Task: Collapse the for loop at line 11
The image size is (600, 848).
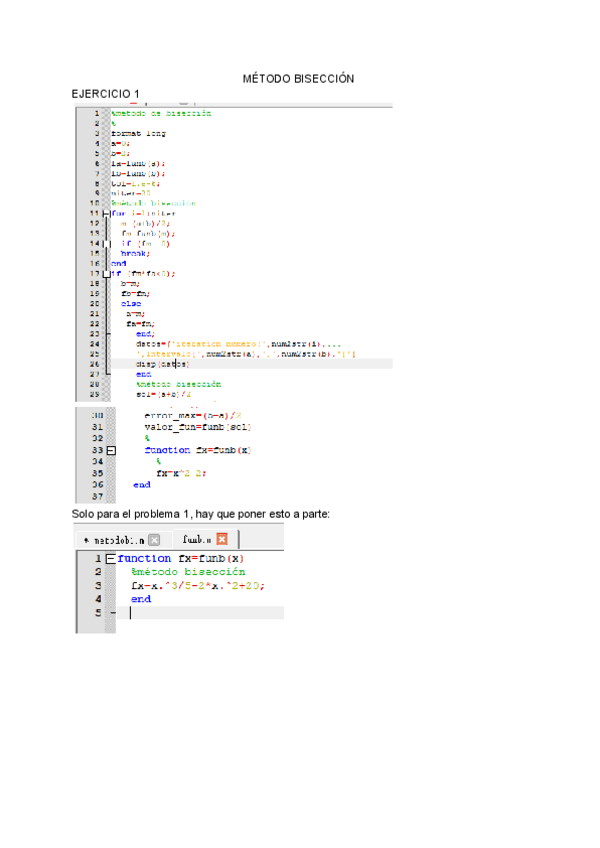Action: pos(107,213)
